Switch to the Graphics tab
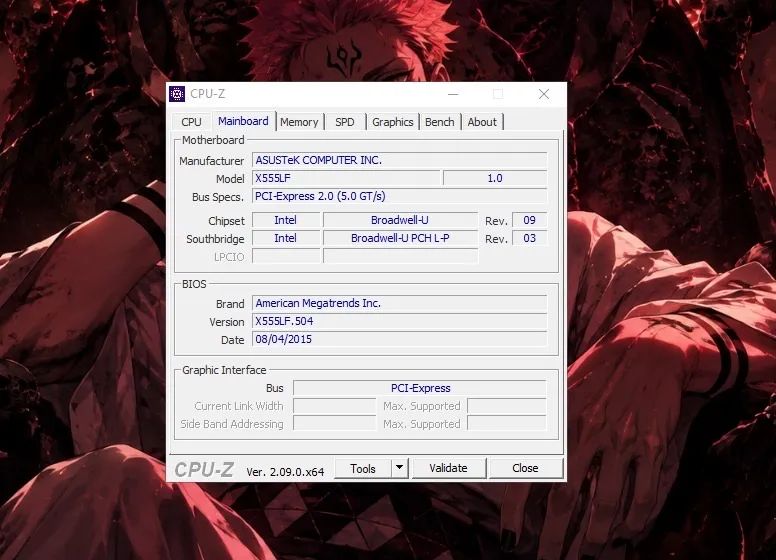Screen dimensions: 776x560 [392, 122]
